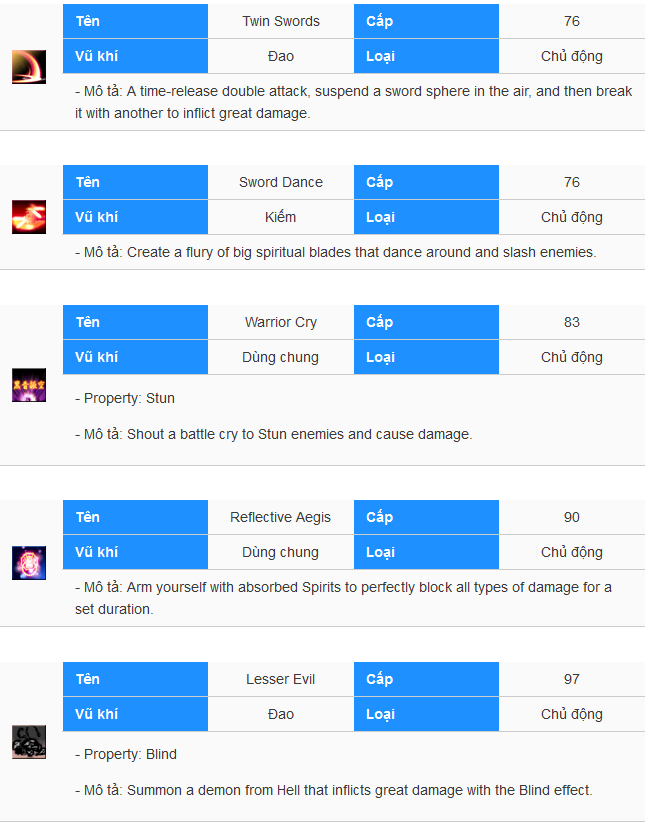Click the level 97 value cell
Screen dimensions: 652x825
pos(572,679)
